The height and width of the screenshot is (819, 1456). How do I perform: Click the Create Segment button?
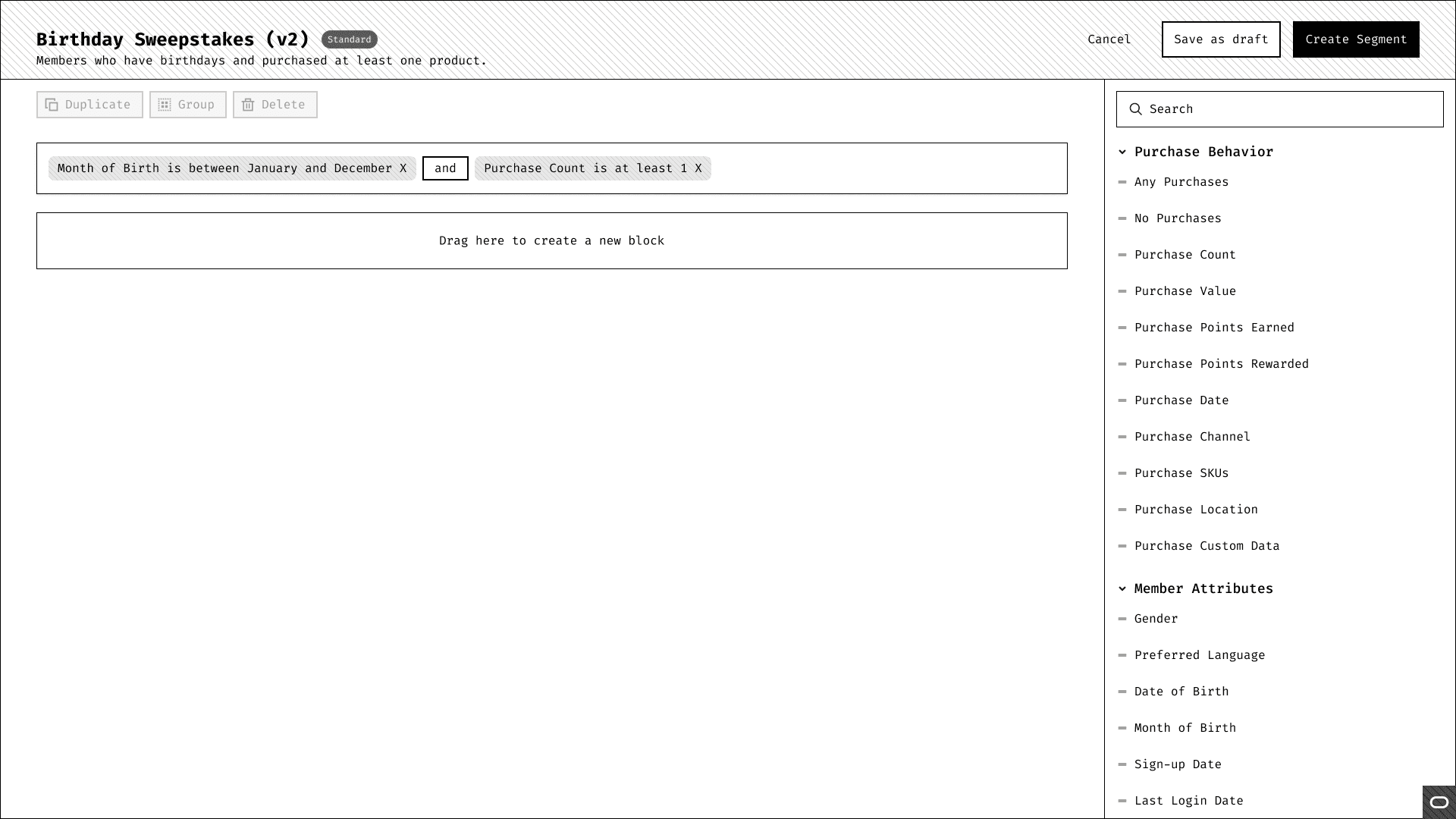pyautogui.click(x=1356, y=39)
